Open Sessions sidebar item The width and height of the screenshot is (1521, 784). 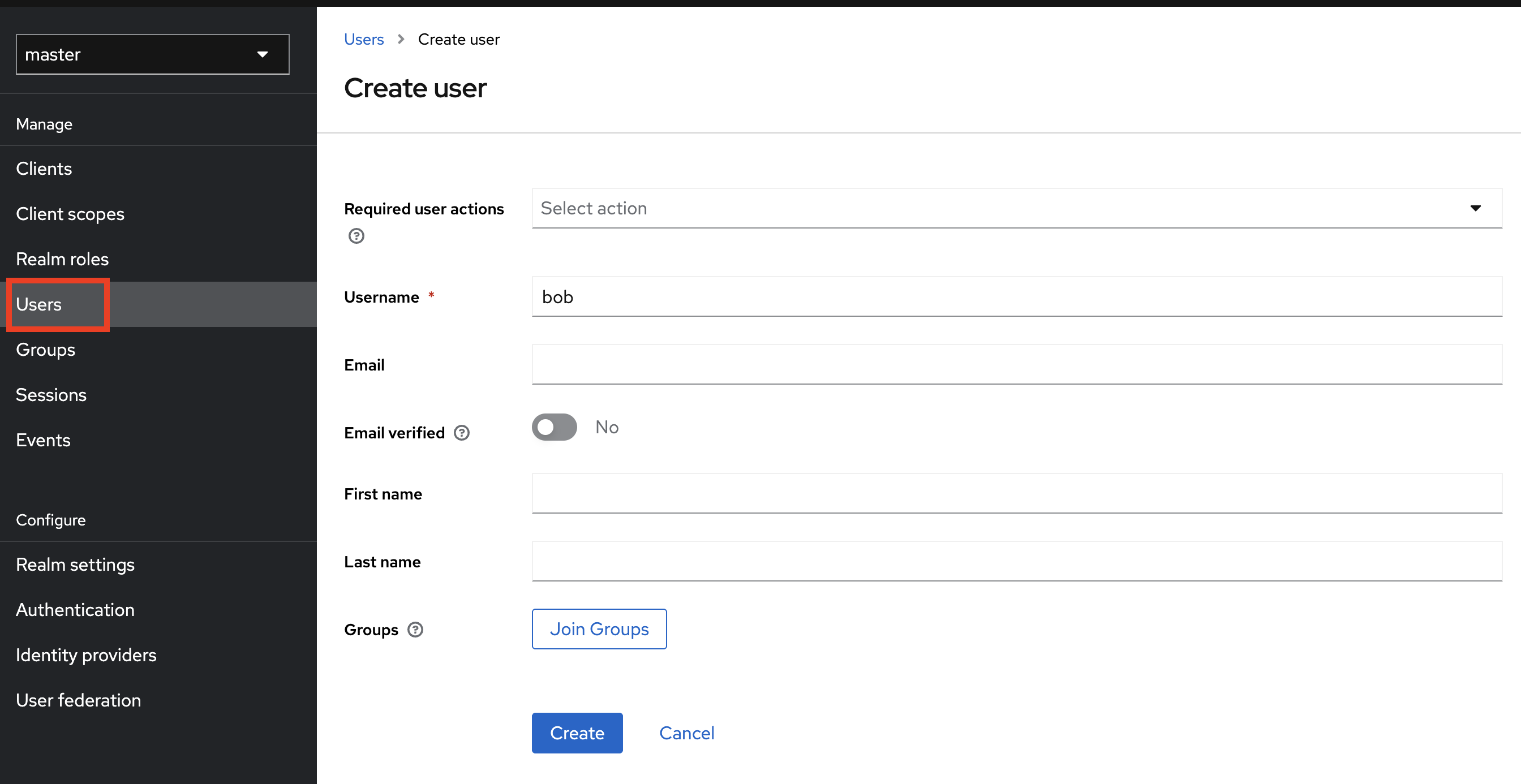tap(51, 395)
